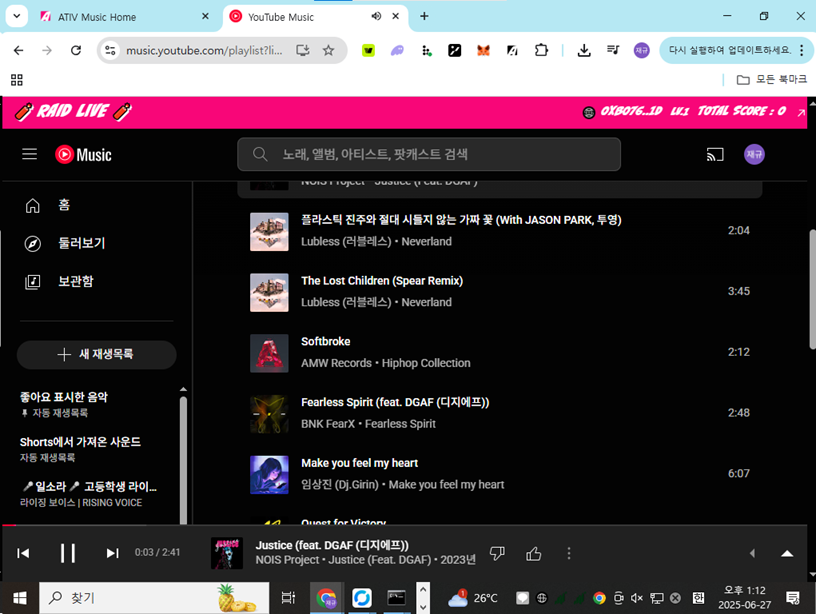
Task: Mute the YouTube Music tab audio icon
Action: coord(376,16)
